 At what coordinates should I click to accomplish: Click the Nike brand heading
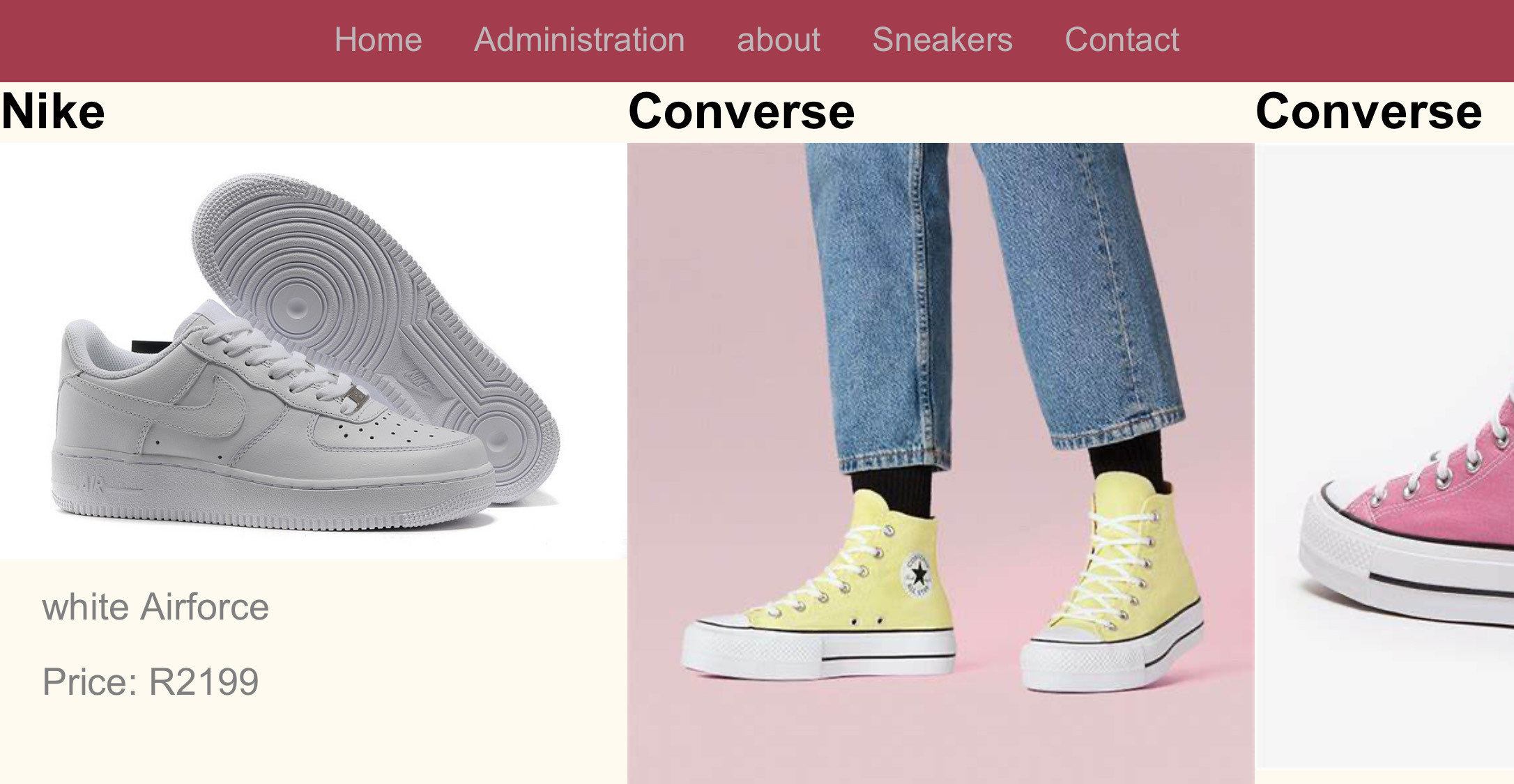click(53, 112)
